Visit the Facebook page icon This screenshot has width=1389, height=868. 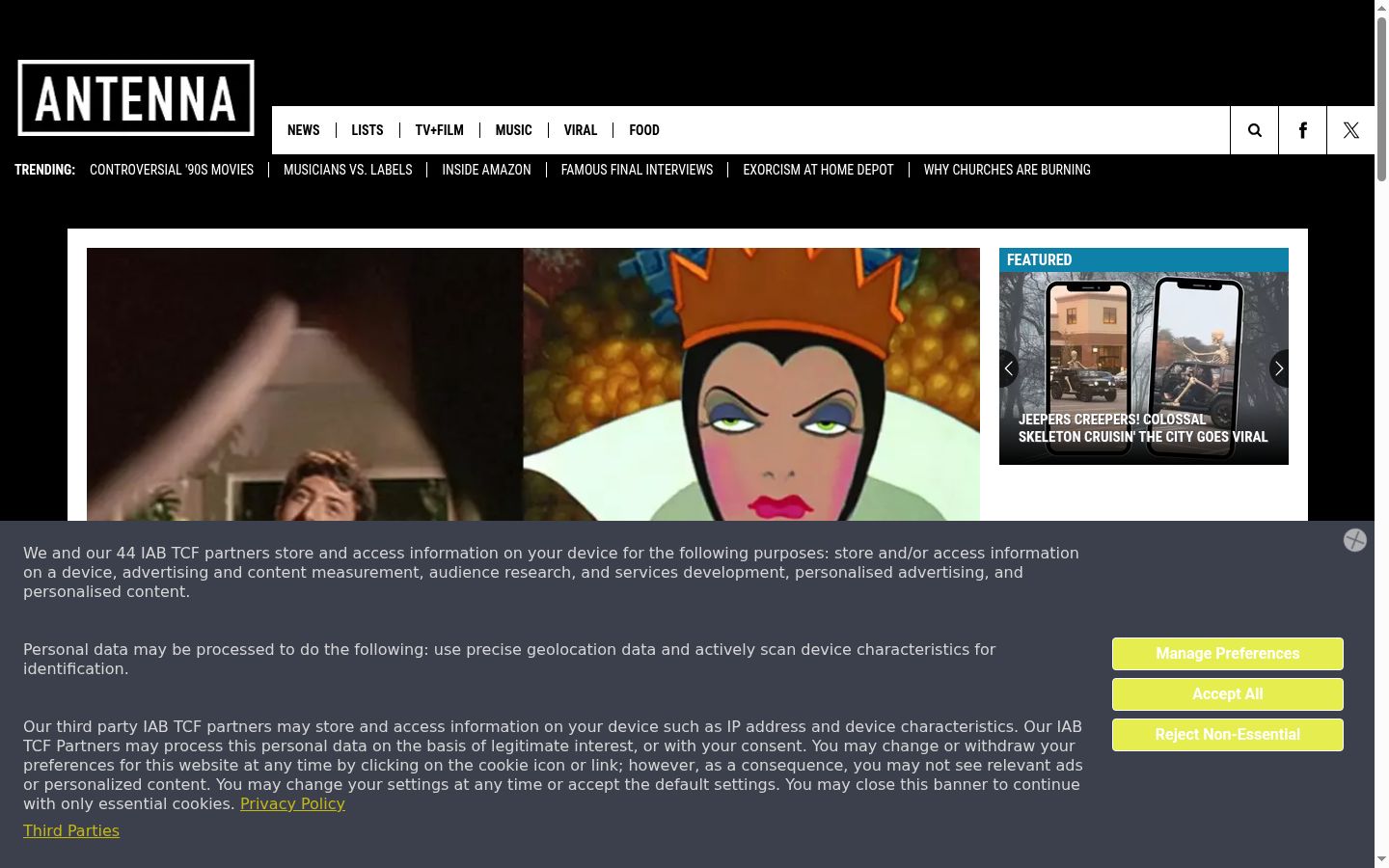pos(1302,130)
